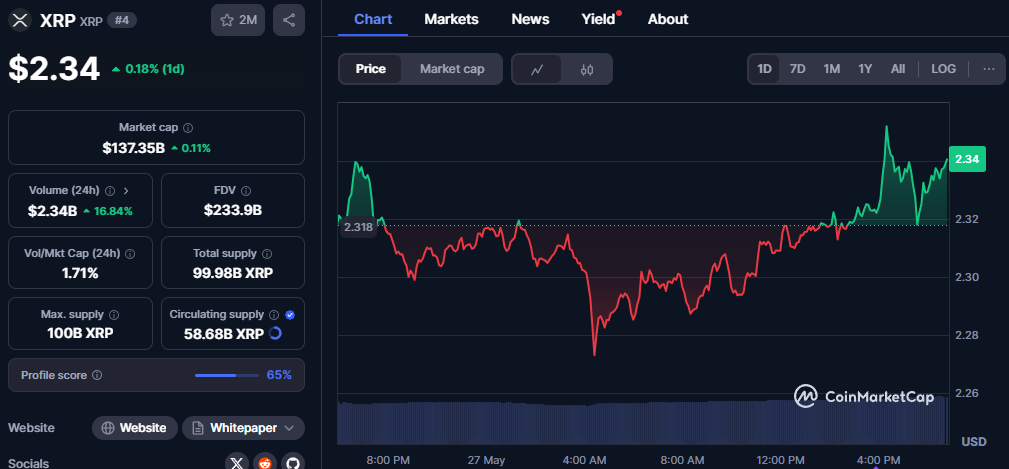Viewport: 1009px width, 469px height.
Task: Set chart range to 1Y
Action: [865, 69]
